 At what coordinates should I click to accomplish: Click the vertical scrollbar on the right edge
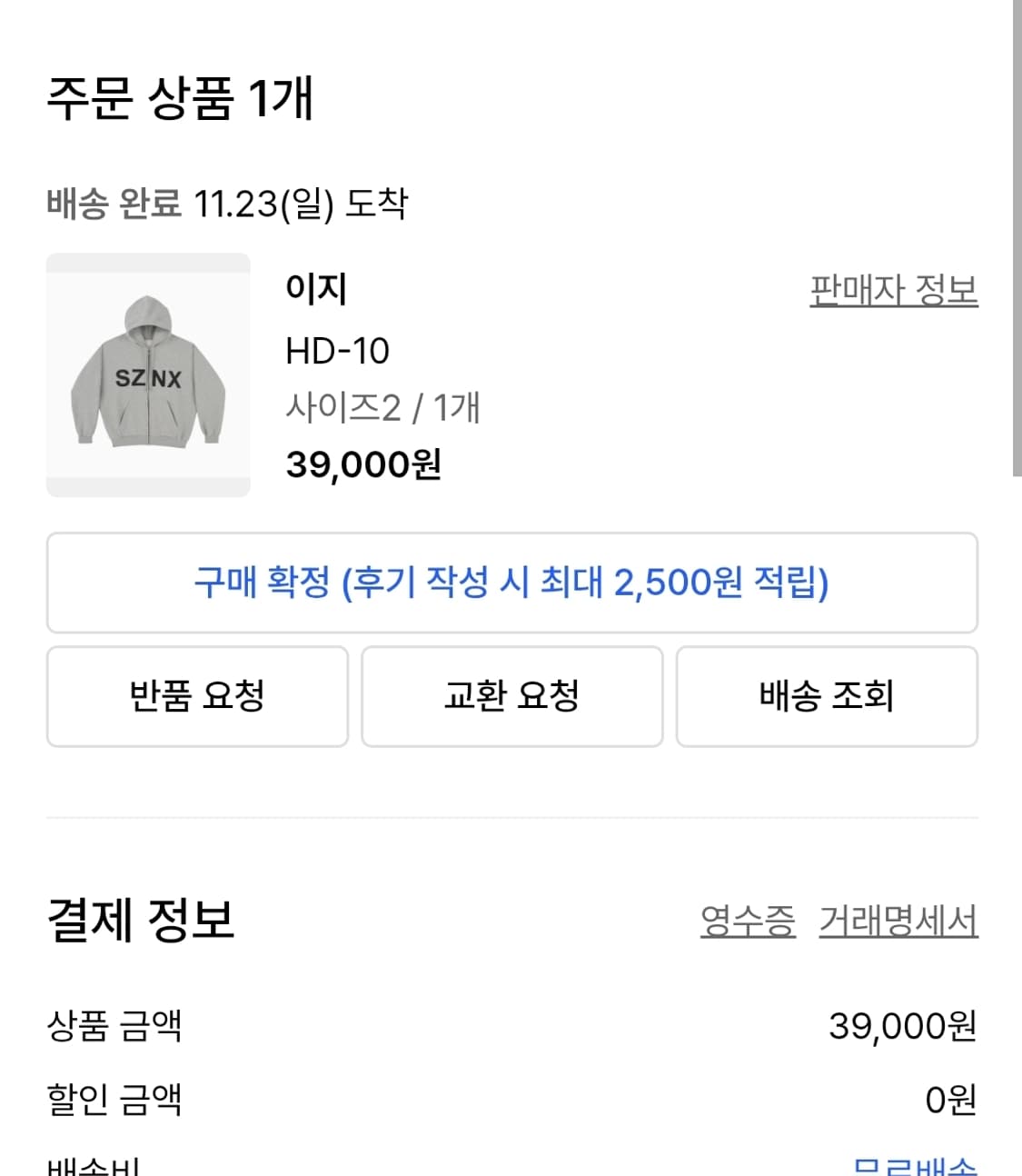1016,236
